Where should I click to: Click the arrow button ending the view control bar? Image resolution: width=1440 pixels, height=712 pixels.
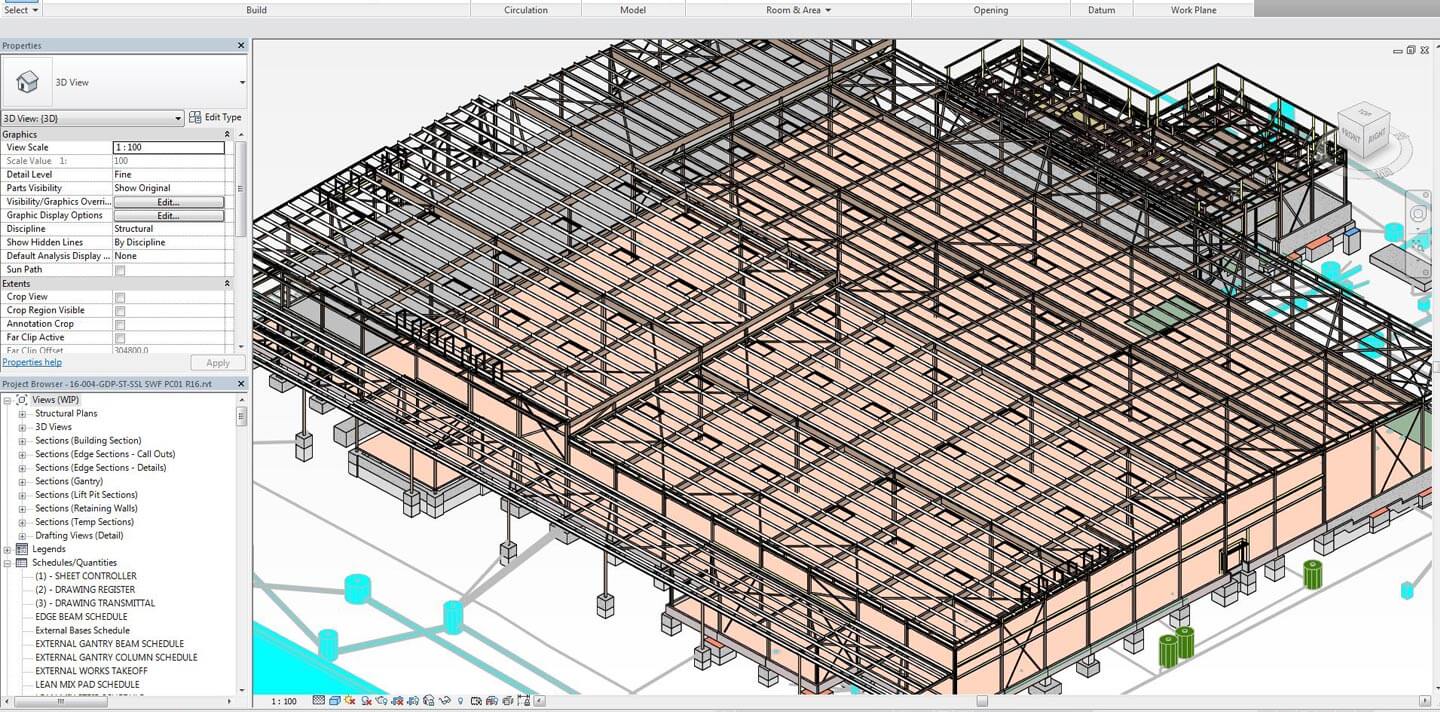tap(539, 701)
